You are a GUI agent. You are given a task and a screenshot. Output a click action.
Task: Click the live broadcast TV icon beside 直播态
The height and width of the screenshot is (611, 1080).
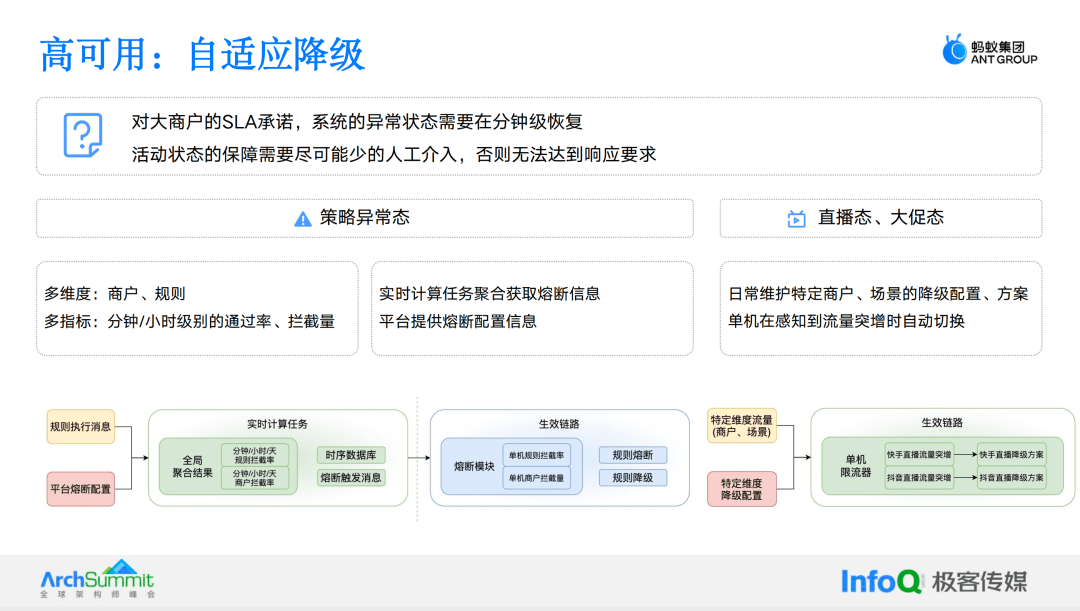[x=796, y=219]
